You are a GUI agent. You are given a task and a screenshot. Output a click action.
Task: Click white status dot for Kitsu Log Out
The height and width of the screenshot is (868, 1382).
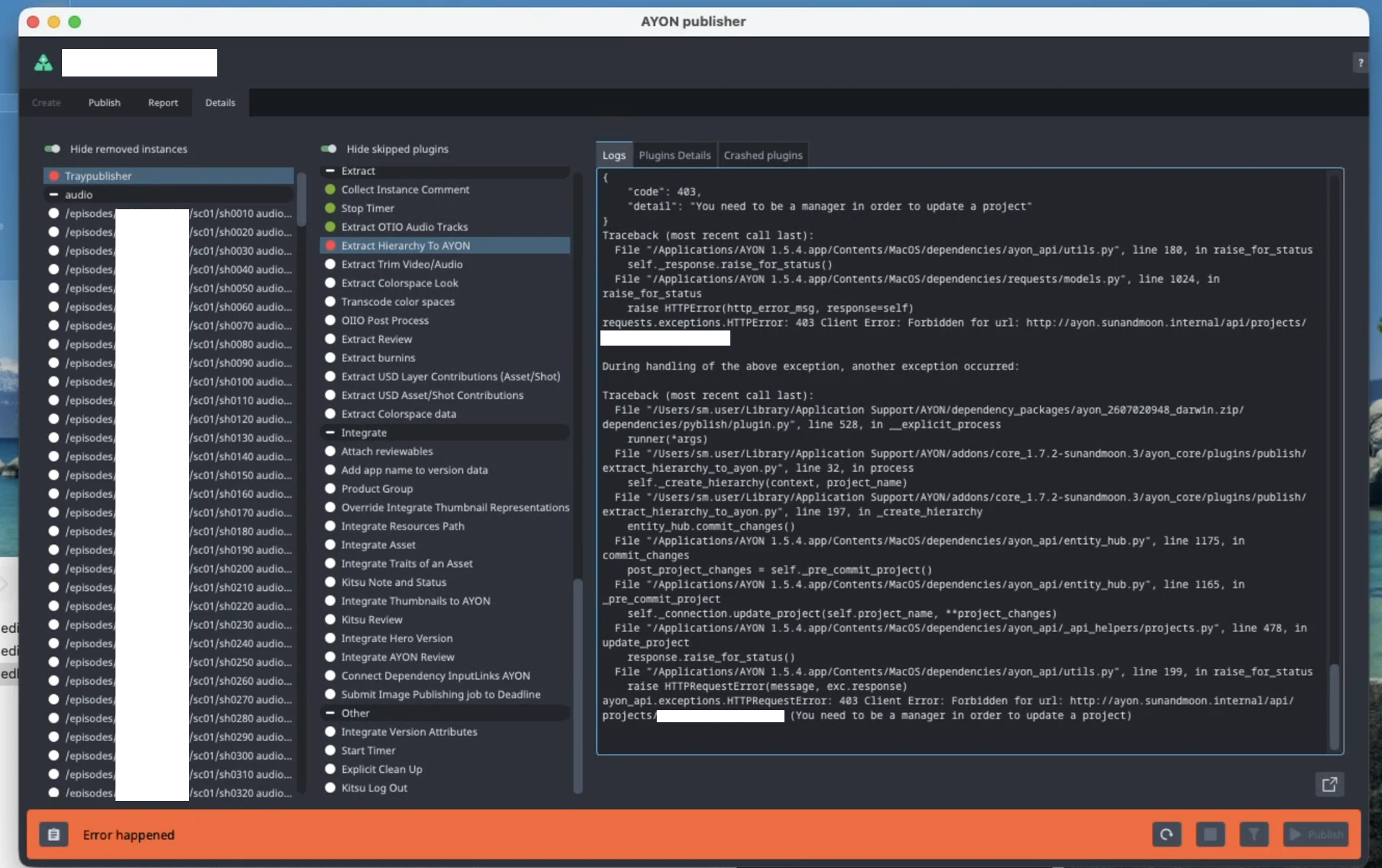tap(331, 788)
